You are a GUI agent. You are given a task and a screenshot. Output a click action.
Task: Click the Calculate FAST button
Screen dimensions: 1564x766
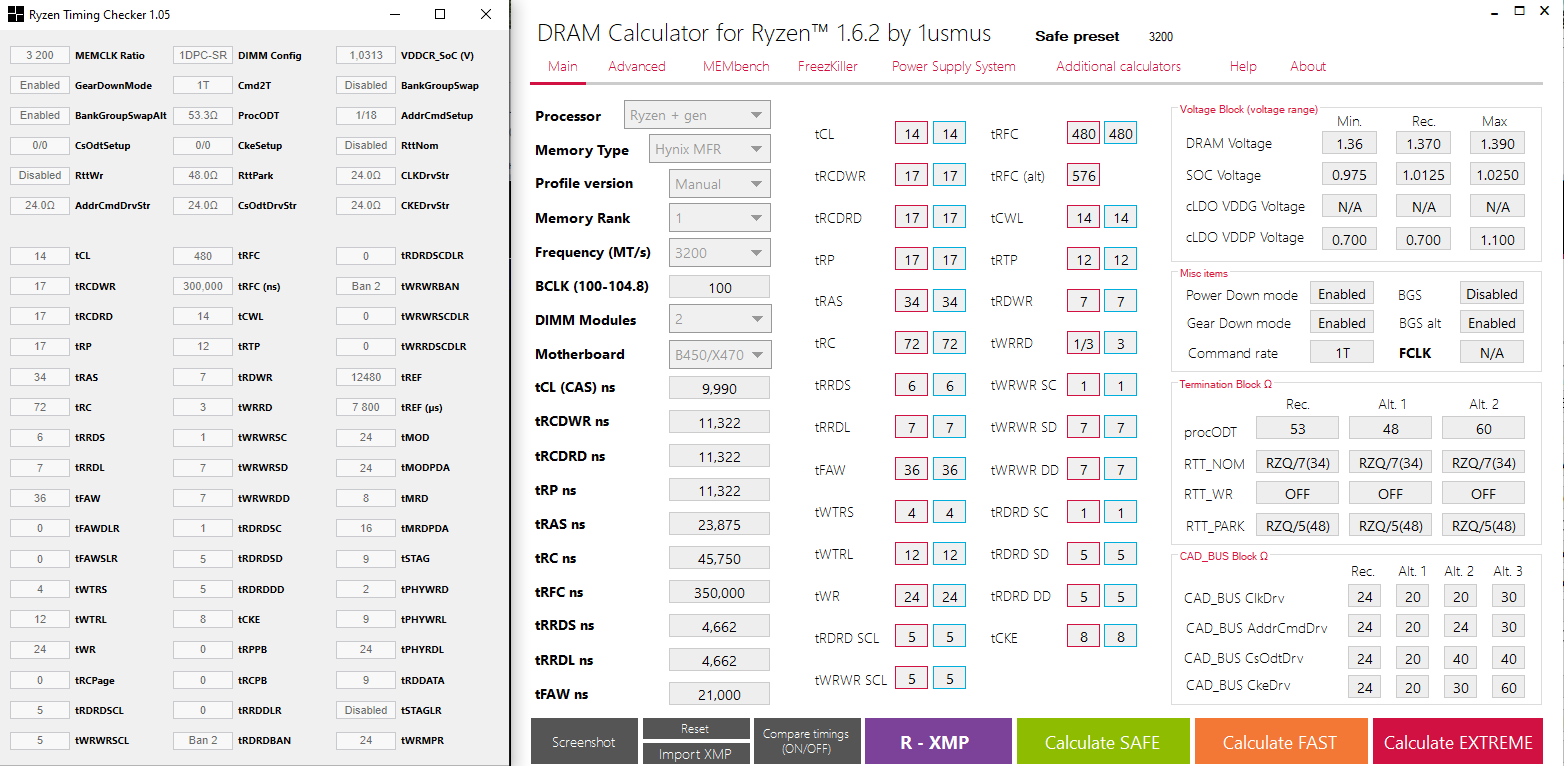1280,742
